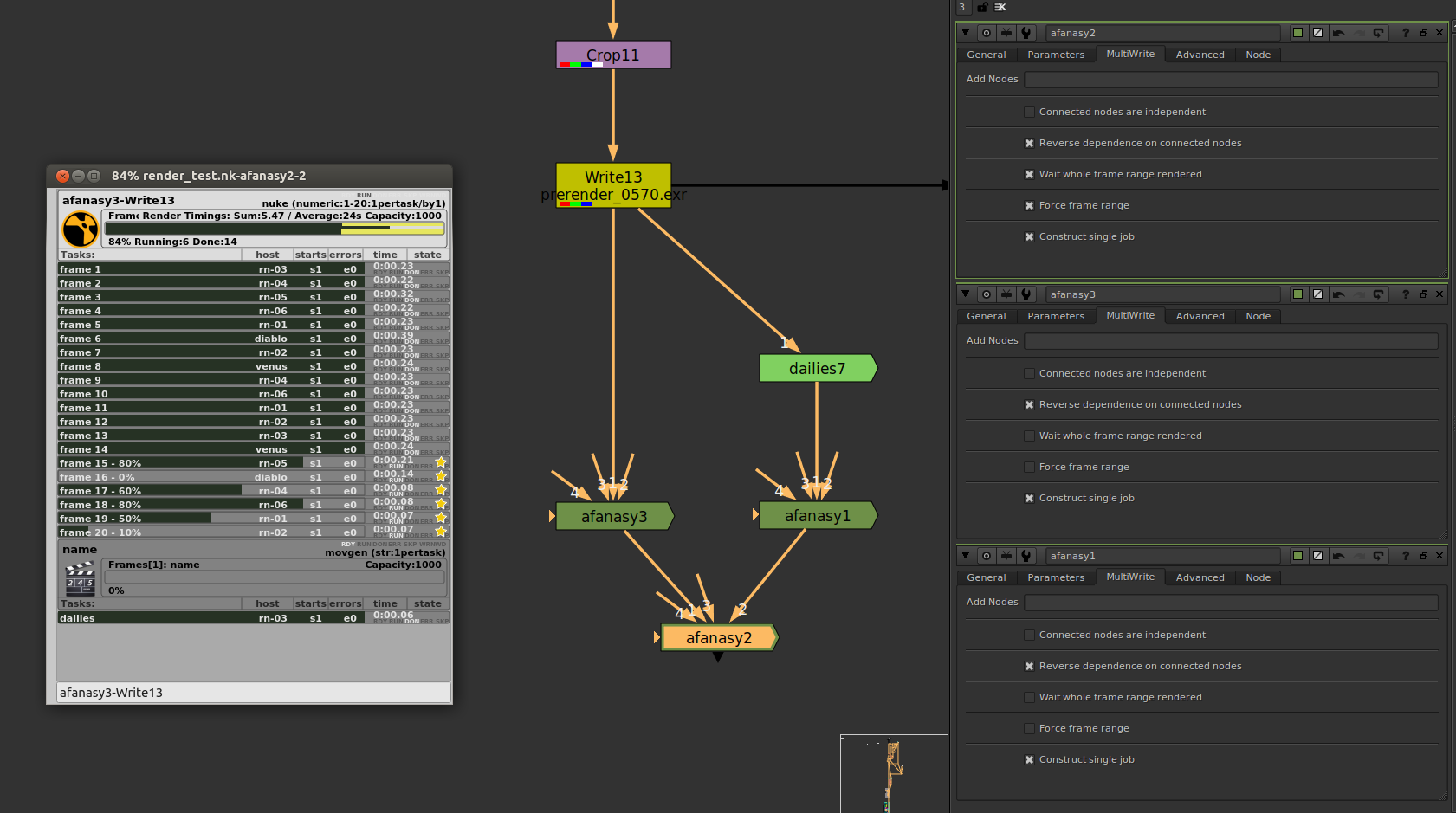Viewport: 1456px width, 813px height.
Task: Select the afanasy2 node in graph
Action: [x=719, y=637]
